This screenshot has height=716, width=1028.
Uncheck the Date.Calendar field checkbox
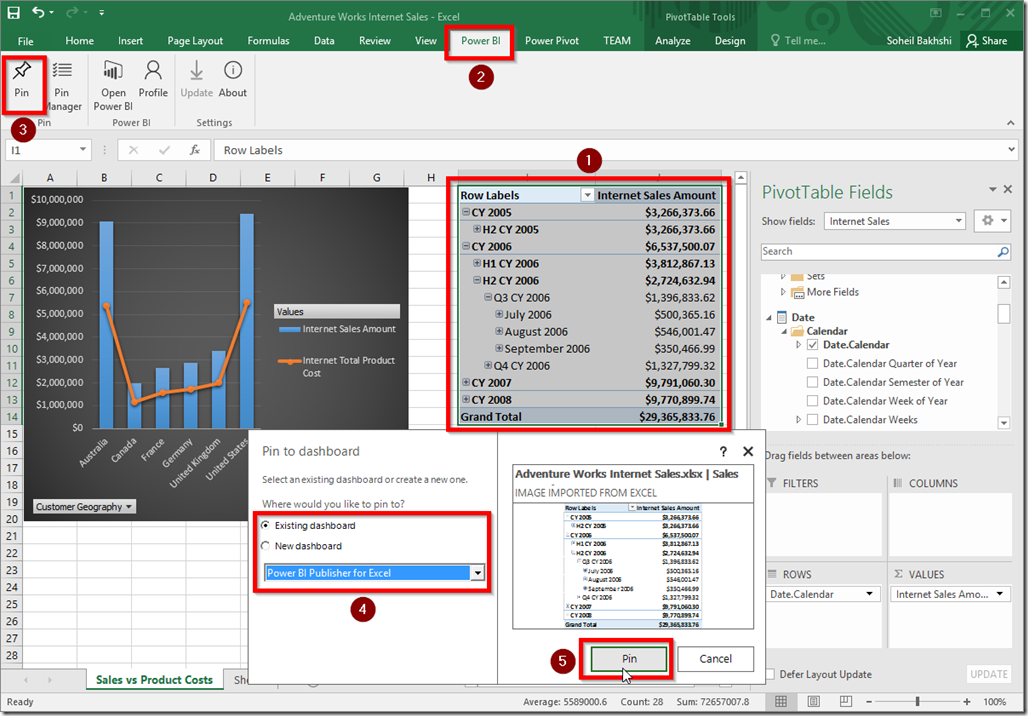812,345
